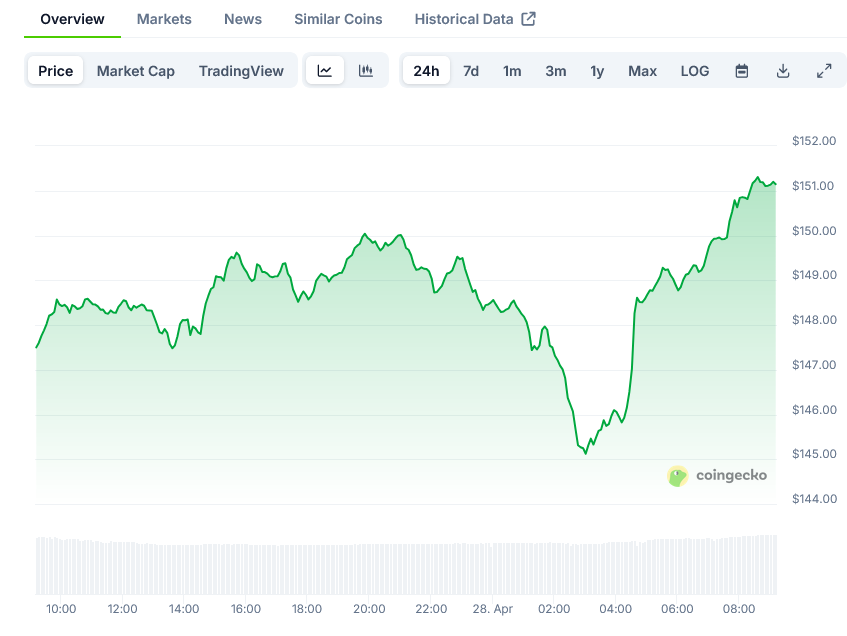Open the calendar date range picker
The image size is (847, 636).
point(742,71)
